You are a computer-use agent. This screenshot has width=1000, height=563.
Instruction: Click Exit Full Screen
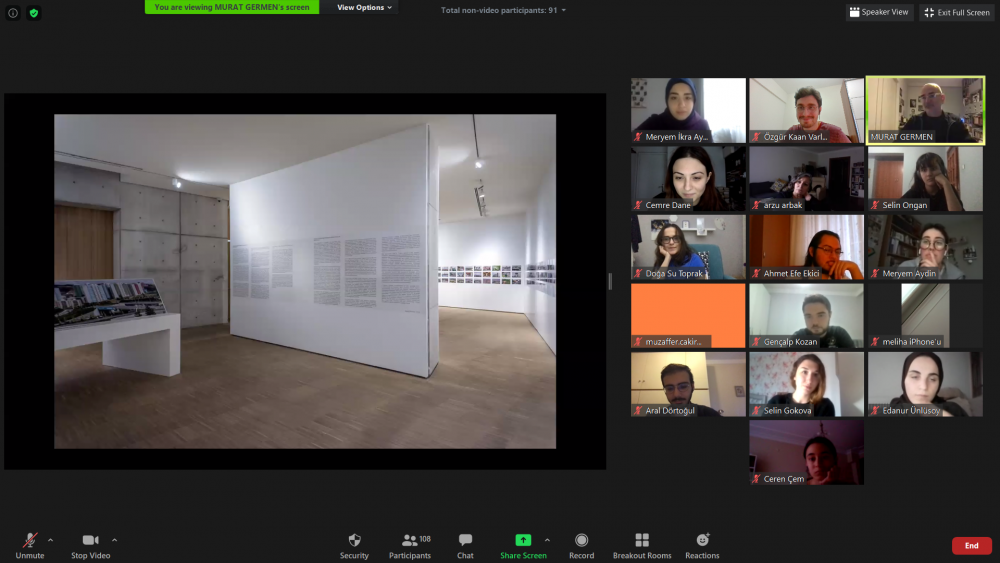coord(956,12)
